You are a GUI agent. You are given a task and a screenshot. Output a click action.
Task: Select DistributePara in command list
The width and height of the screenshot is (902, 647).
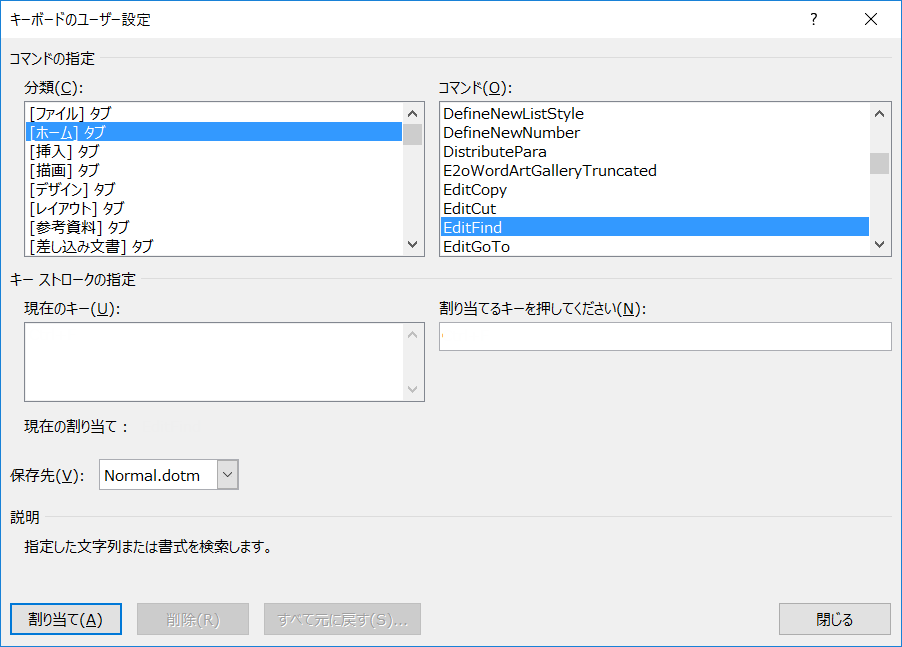[x=495, y=151]
